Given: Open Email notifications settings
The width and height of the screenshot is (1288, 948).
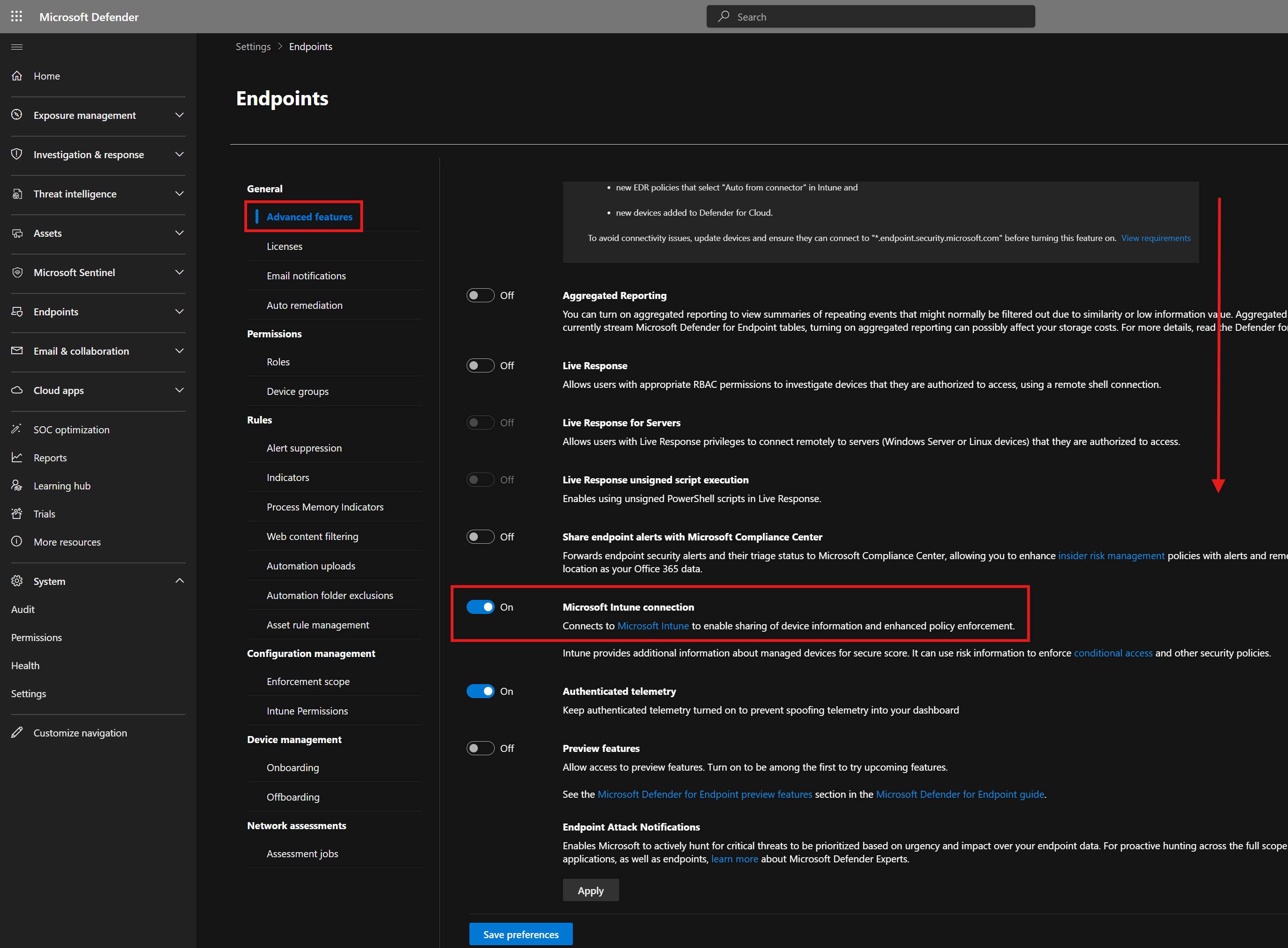Looking at the screenshot, I should pyautogui.click(x=306, y=276).
